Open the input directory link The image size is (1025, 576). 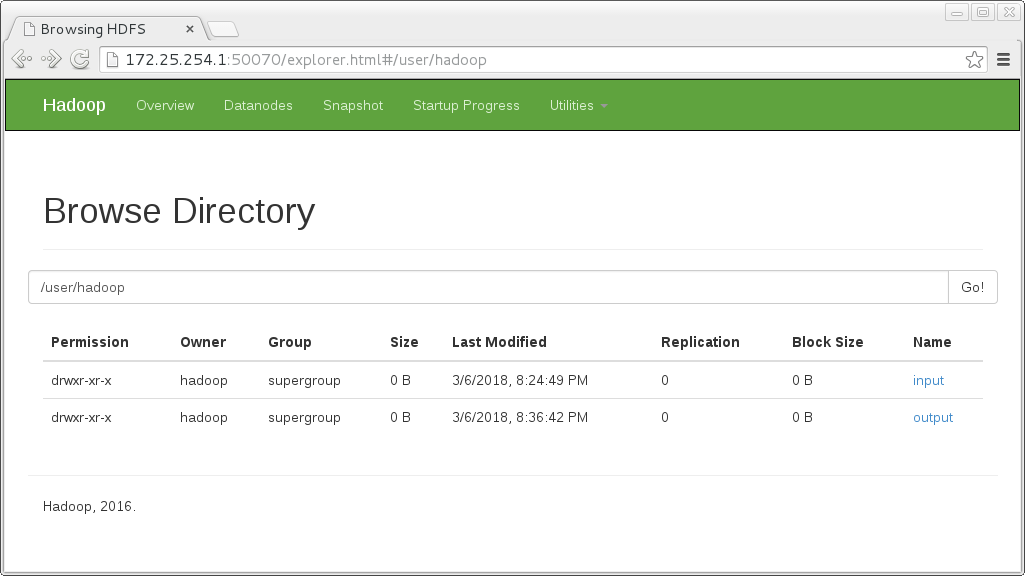pos(928,380)
